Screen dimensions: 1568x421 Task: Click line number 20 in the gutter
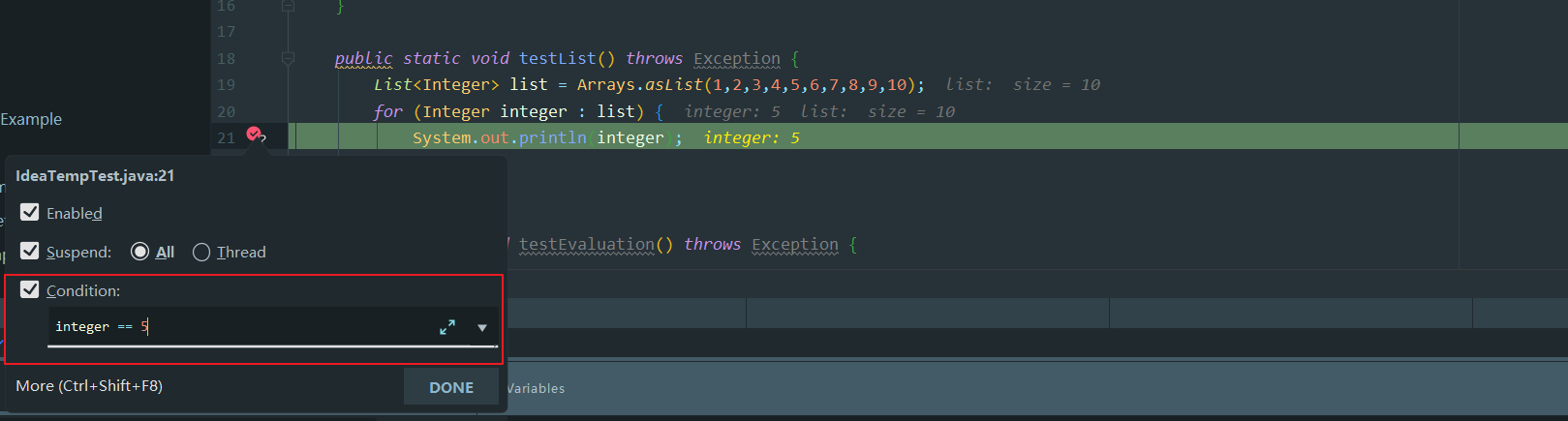tap(226, 111)
